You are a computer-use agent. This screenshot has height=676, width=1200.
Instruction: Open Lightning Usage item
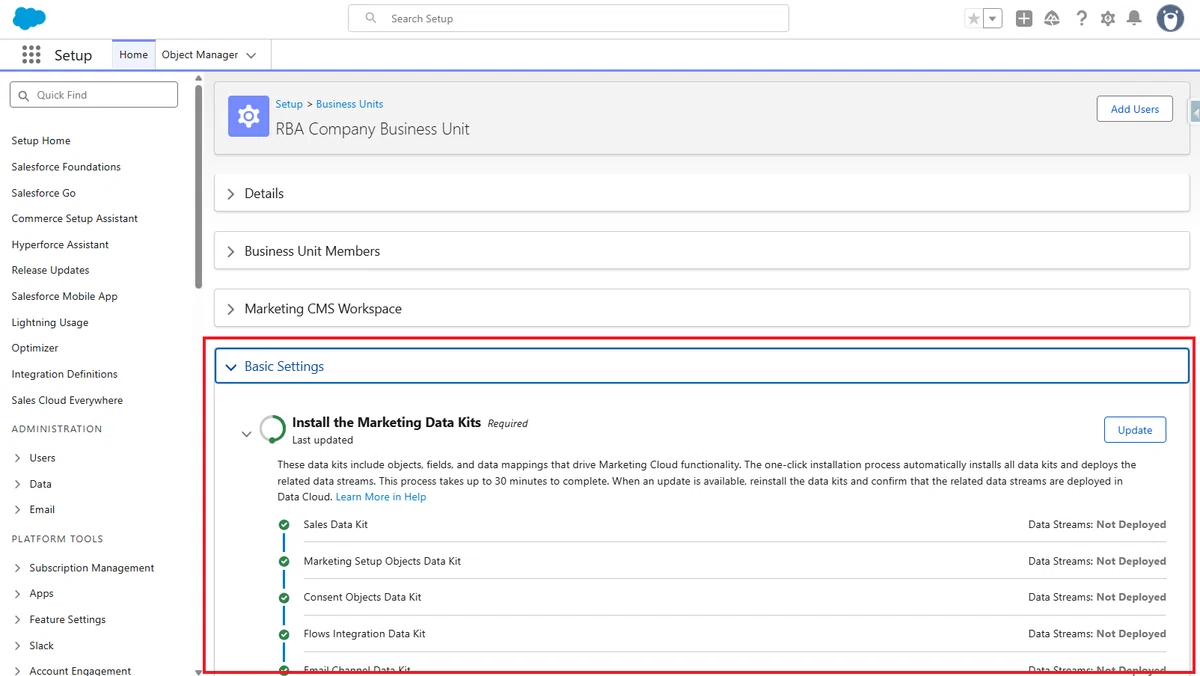point(50,323)
